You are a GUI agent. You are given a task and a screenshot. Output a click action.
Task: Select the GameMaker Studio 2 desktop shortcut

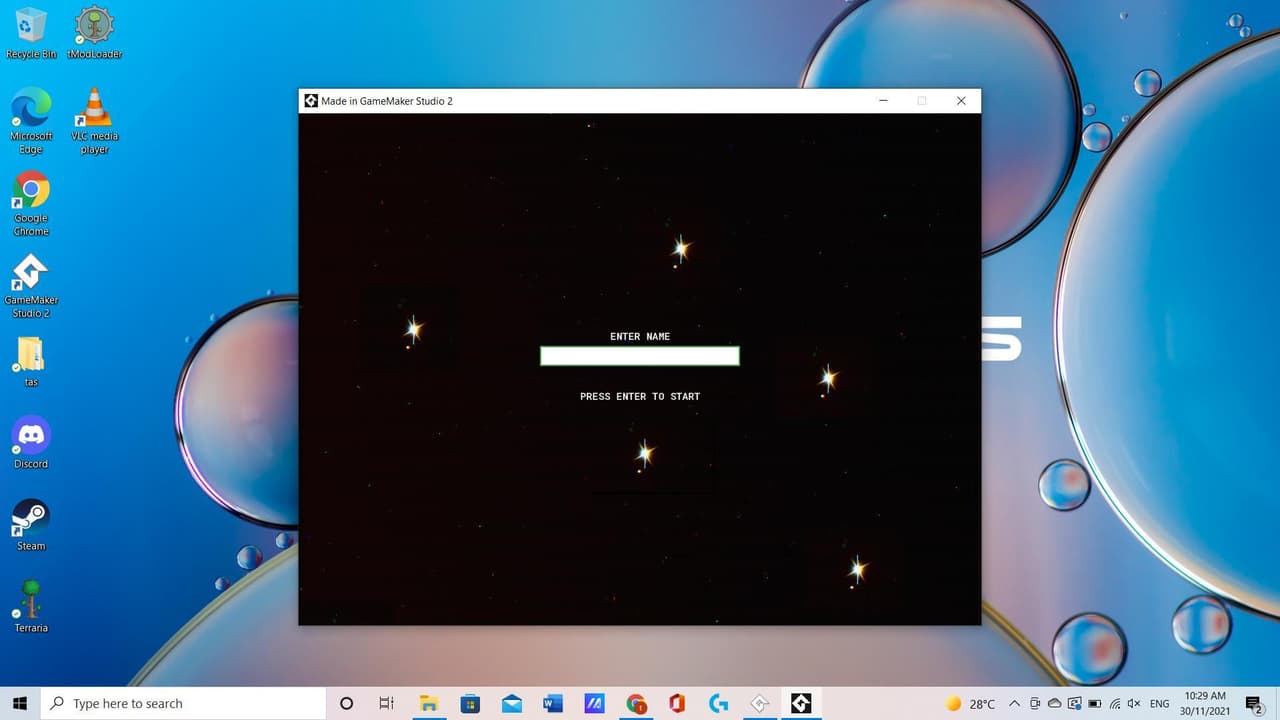[31, 286]
